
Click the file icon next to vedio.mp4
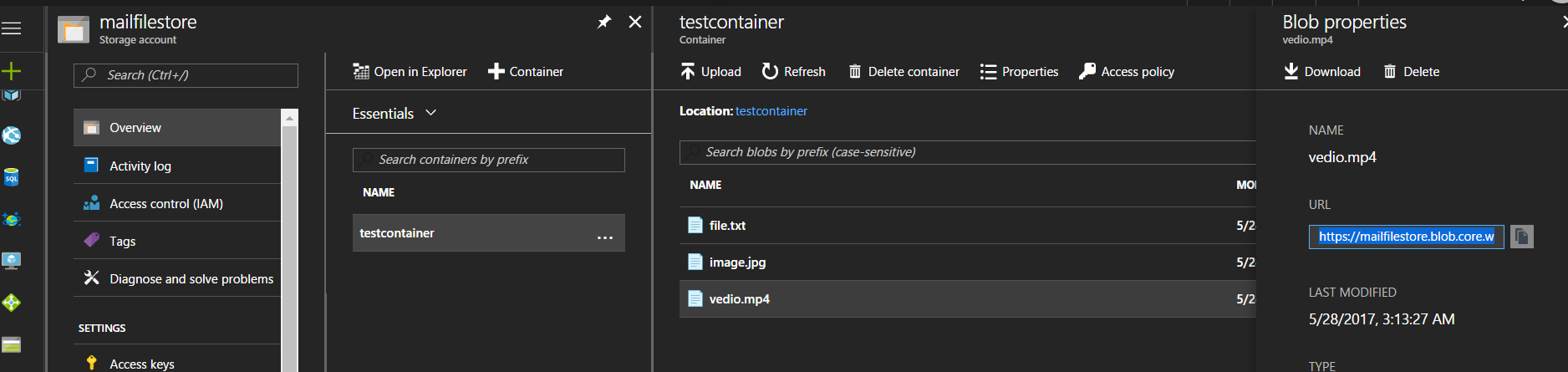click(695, 298)
